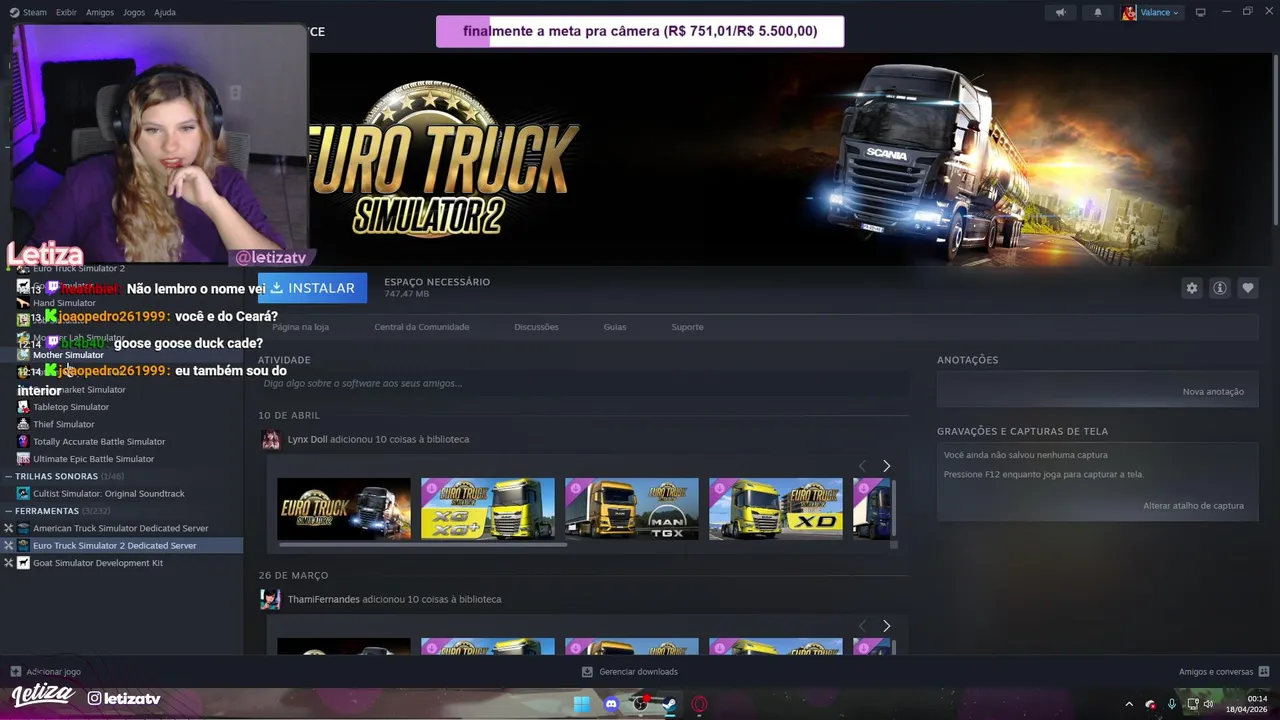Open the game settings gear icon
1280x720 pixels.
click(1191, 288)
